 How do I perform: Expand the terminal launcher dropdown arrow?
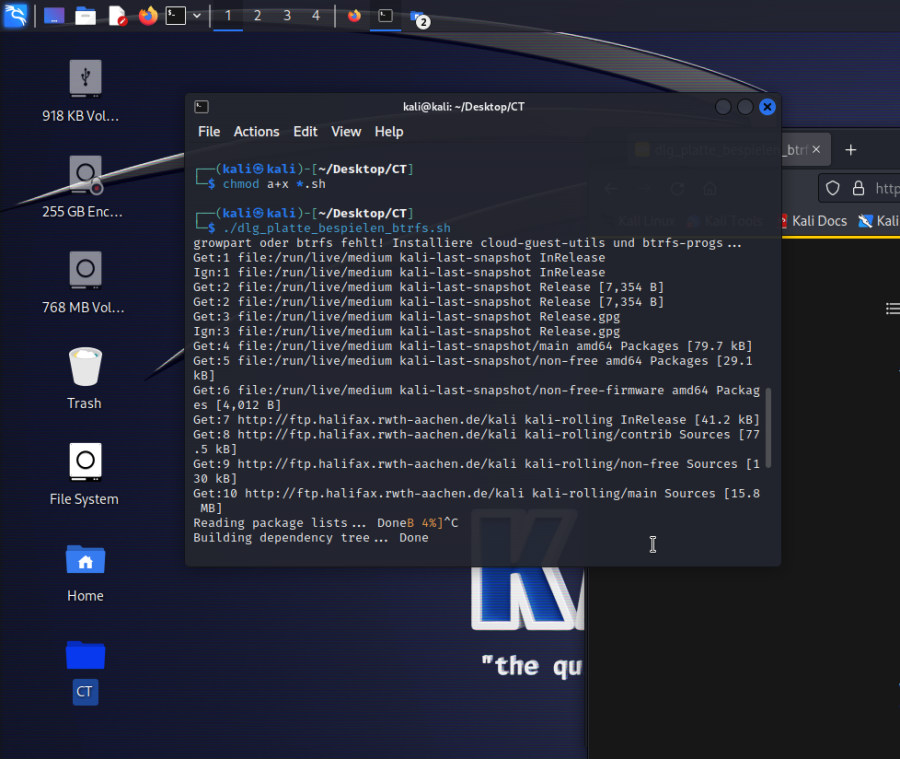click(x=197, y=16)
